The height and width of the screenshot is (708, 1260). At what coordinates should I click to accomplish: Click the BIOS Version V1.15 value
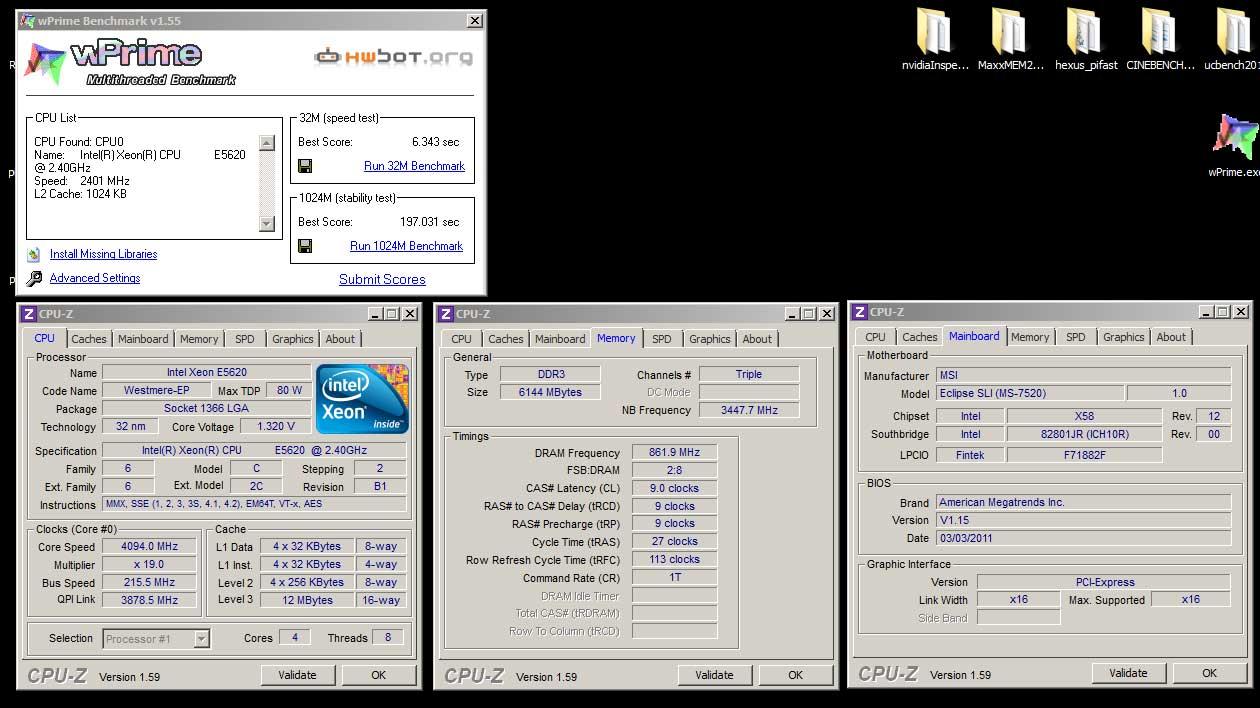tap(1083, 520)
